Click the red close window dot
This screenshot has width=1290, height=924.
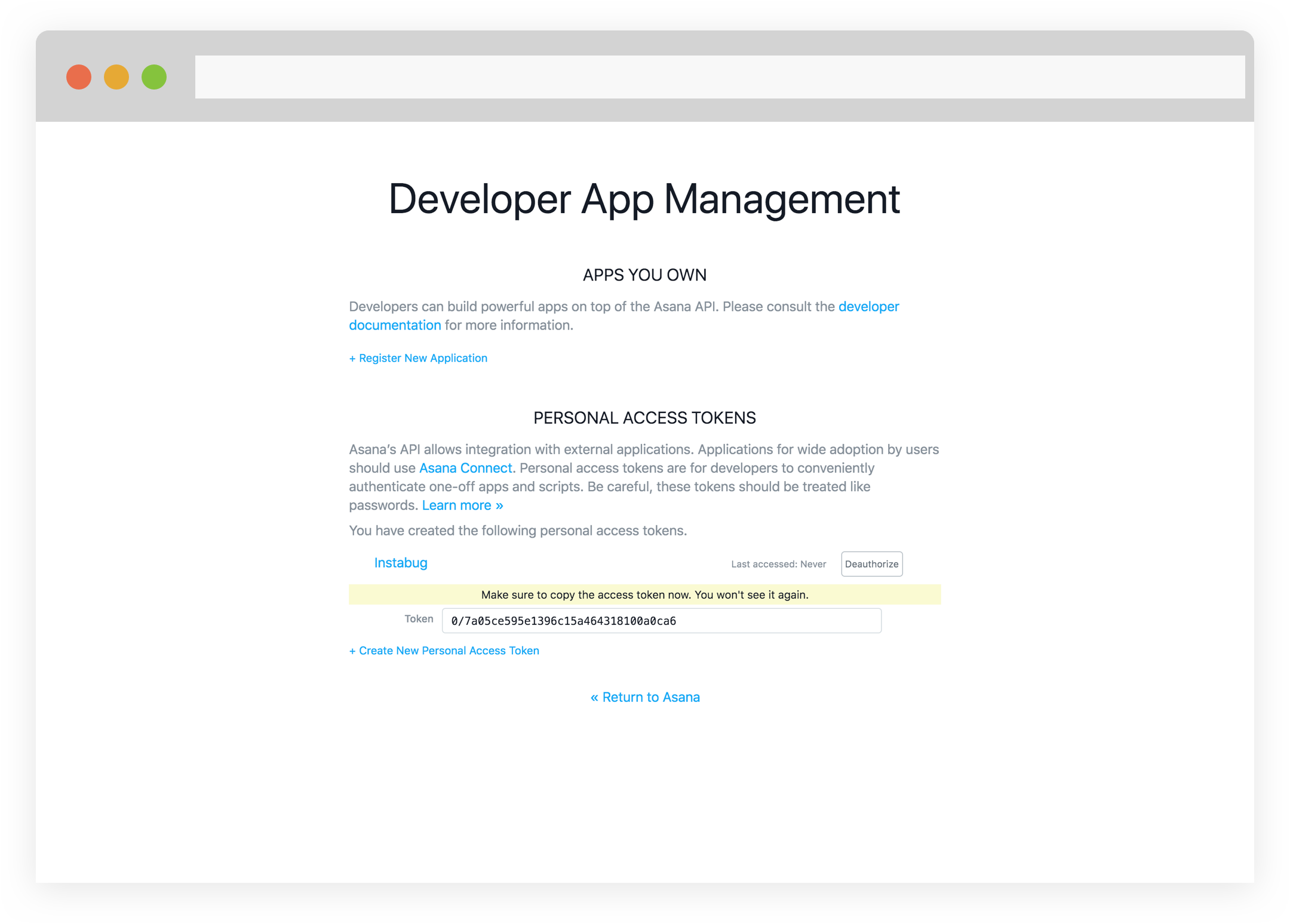pos(79,77)
